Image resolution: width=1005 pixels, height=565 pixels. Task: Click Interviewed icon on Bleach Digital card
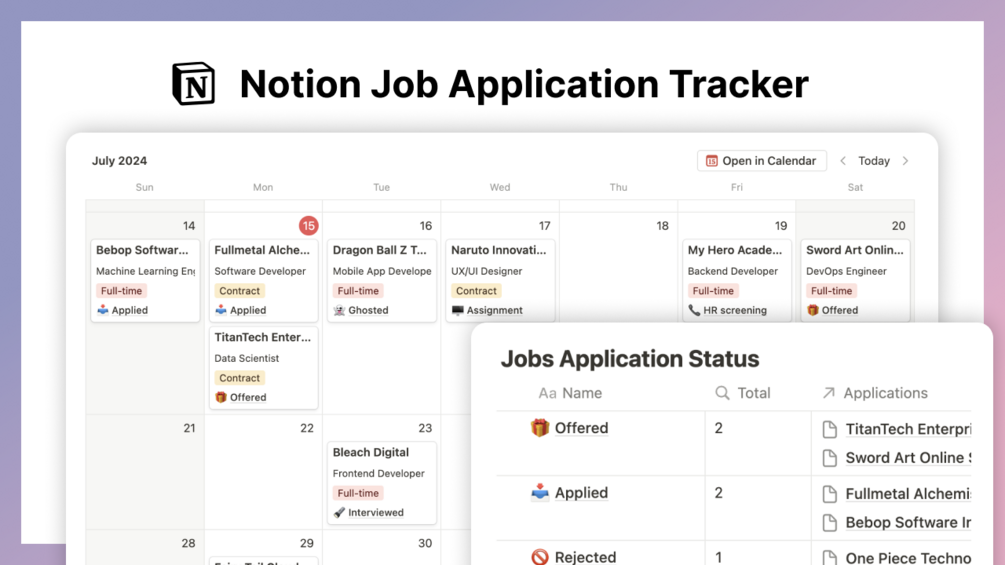coord(339,512)
